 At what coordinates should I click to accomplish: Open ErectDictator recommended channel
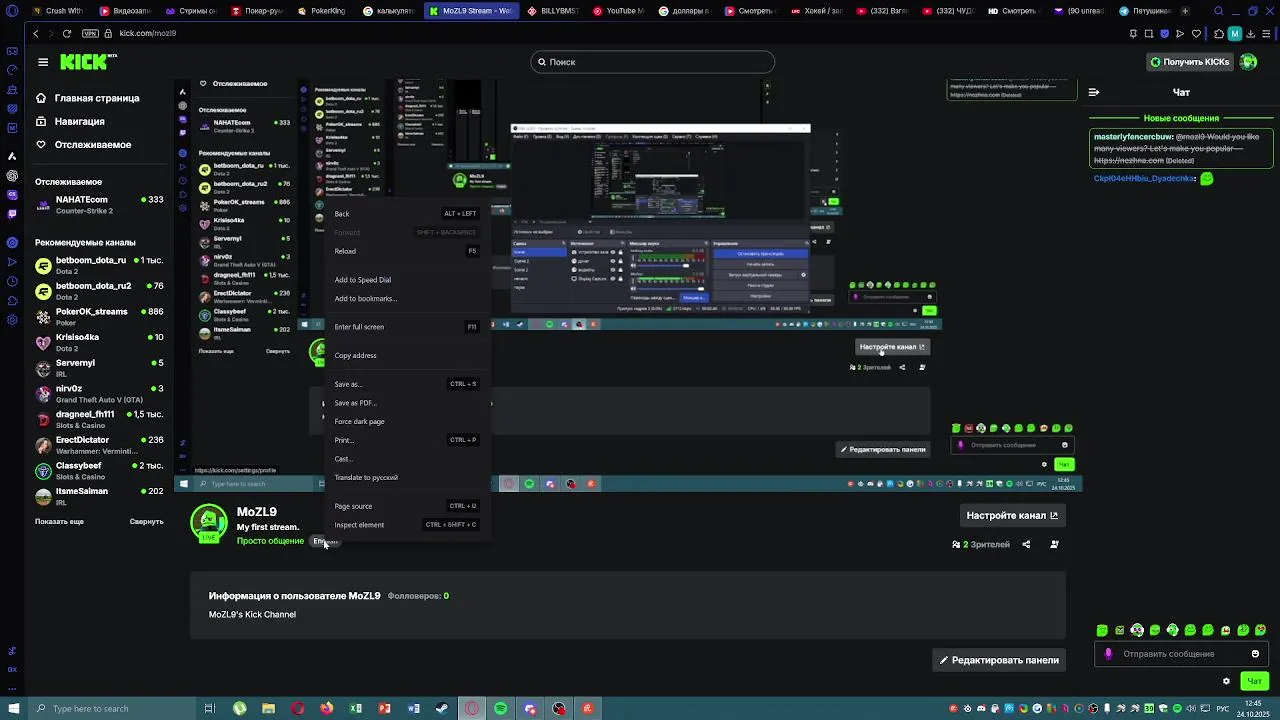tap(99, 445)
